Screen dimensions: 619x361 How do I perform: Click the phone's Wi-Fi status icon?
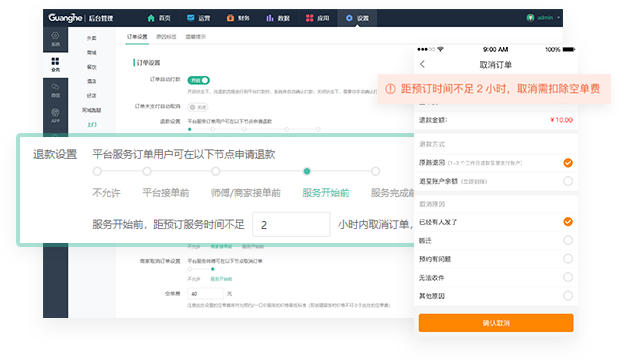click(441, 49)
